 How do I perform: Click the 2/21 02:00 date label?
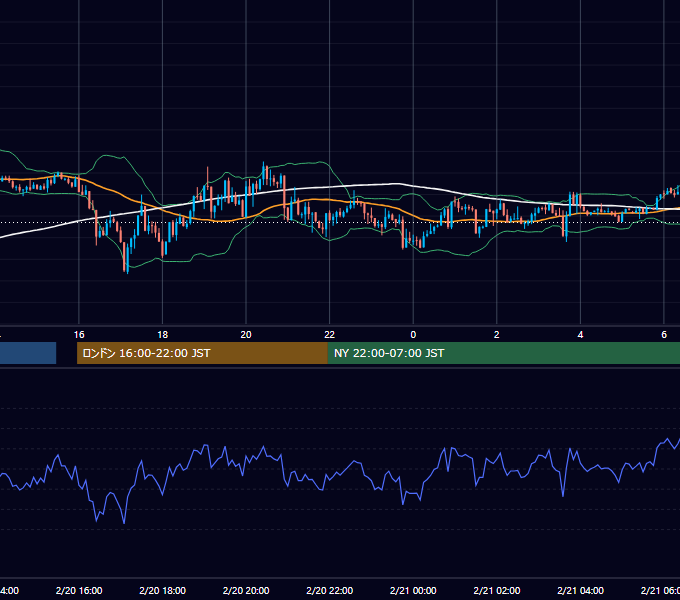(497, 591)
